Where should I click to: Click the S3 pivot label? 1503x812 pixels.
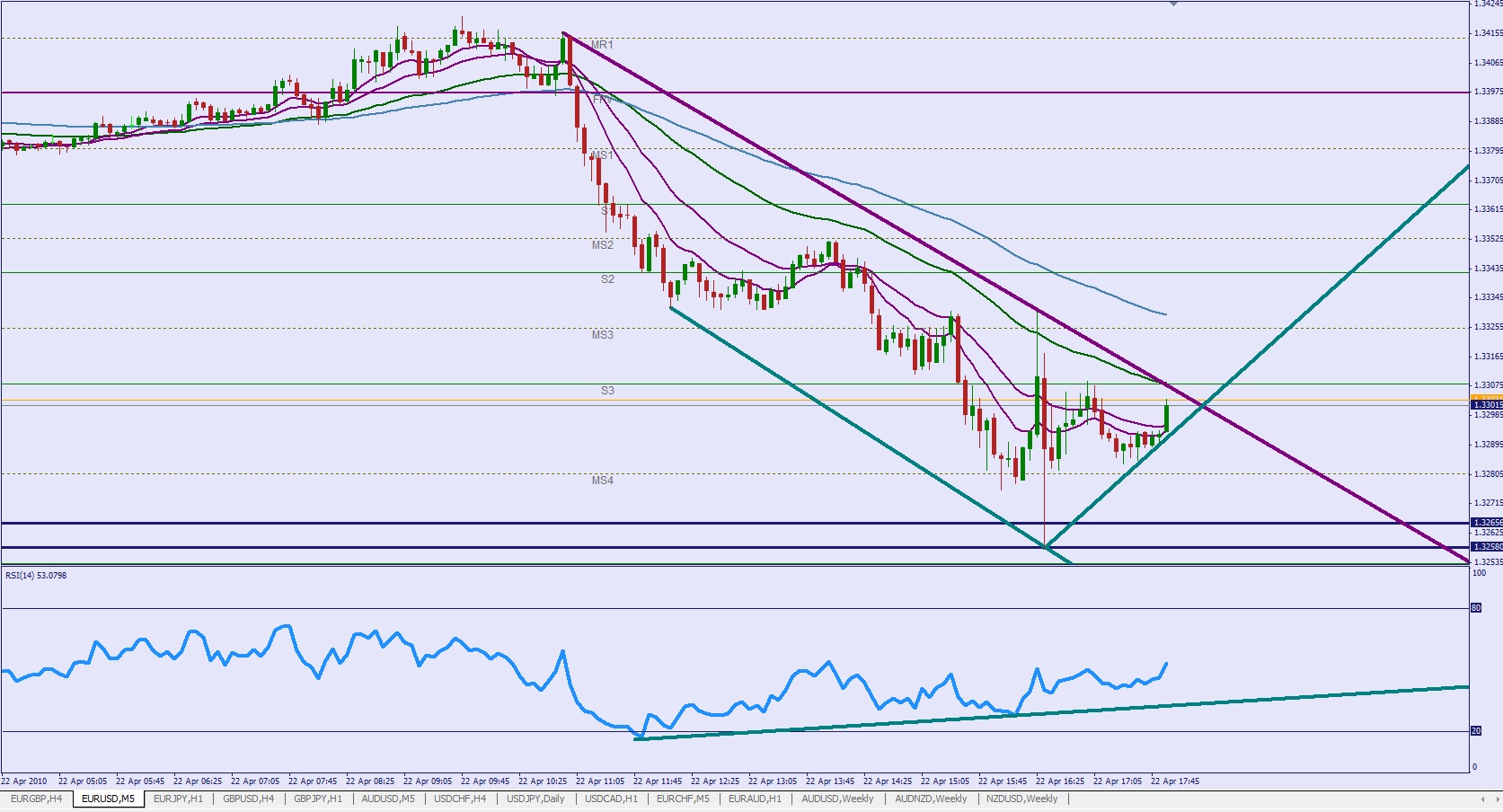pyautogui.click(x=608, y=391)
